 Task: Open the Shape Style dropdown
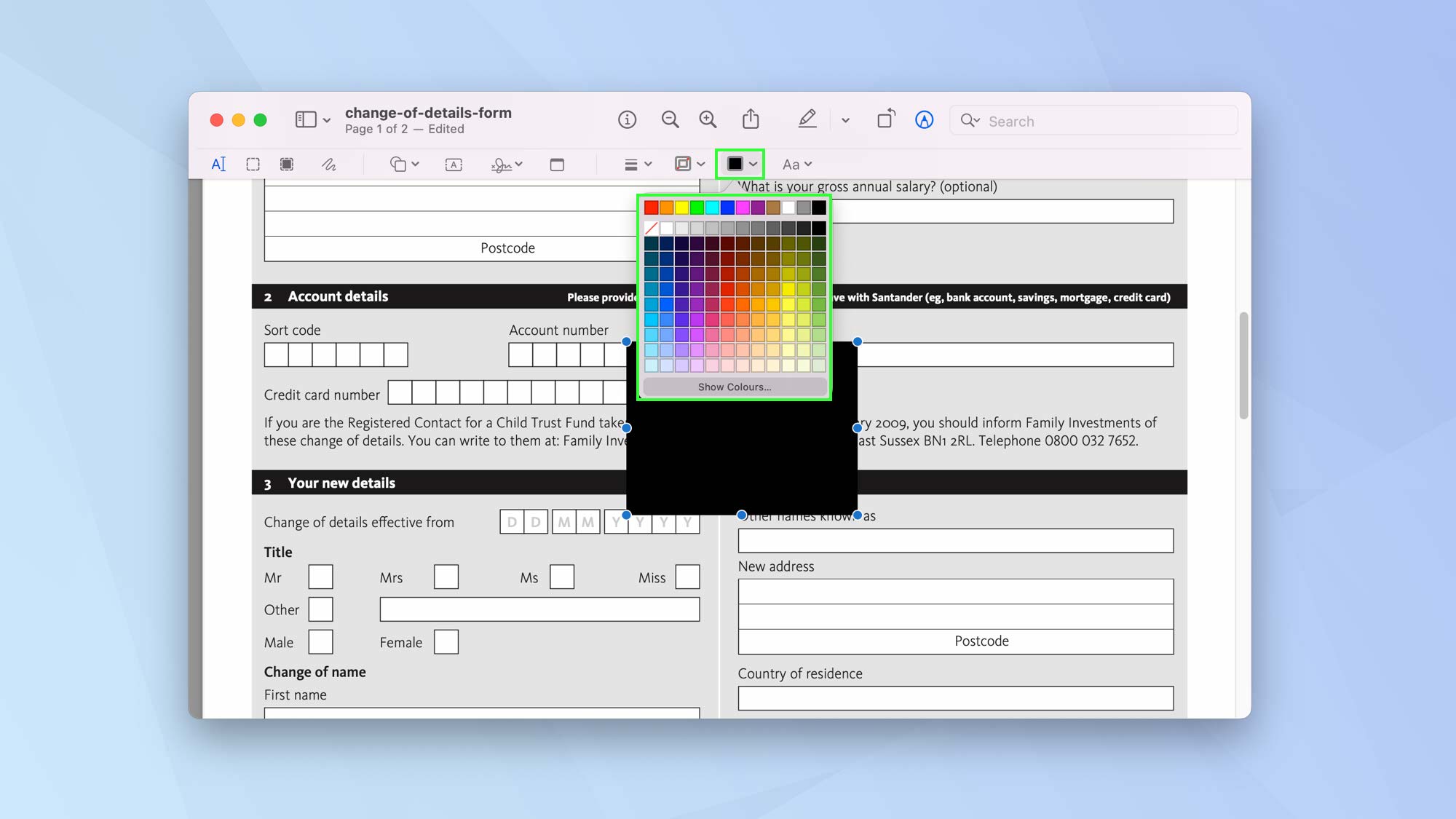(x=687, y=164)
